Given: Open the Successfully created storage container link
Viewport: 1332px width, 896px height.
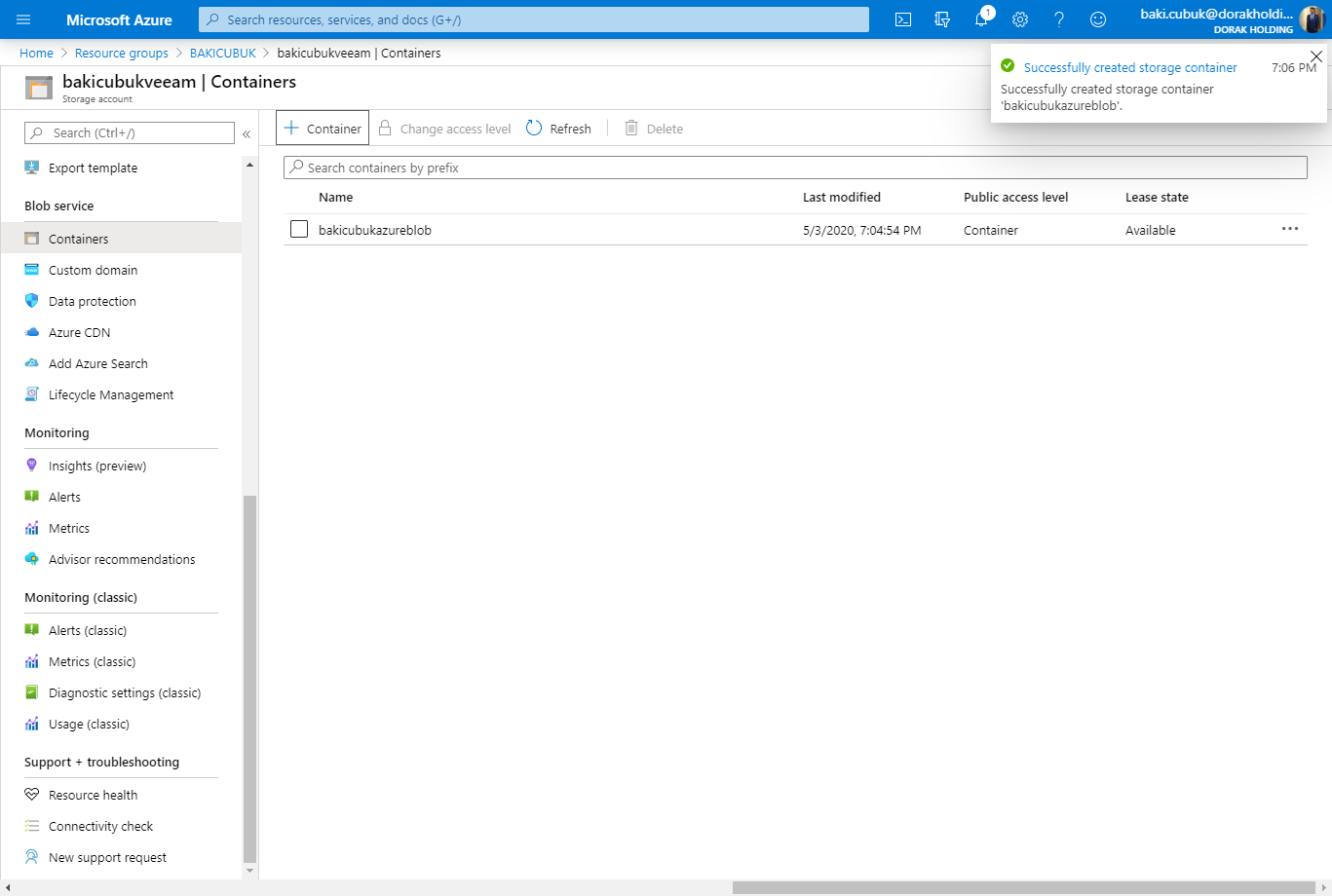Looking at the screenshot, I should pyautogui.click(x=1130, y=67).
